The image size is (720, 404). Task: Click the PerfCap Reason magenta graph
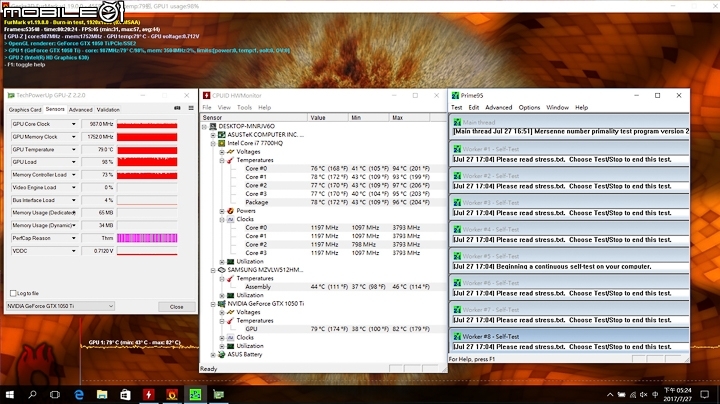coord(147,238)
